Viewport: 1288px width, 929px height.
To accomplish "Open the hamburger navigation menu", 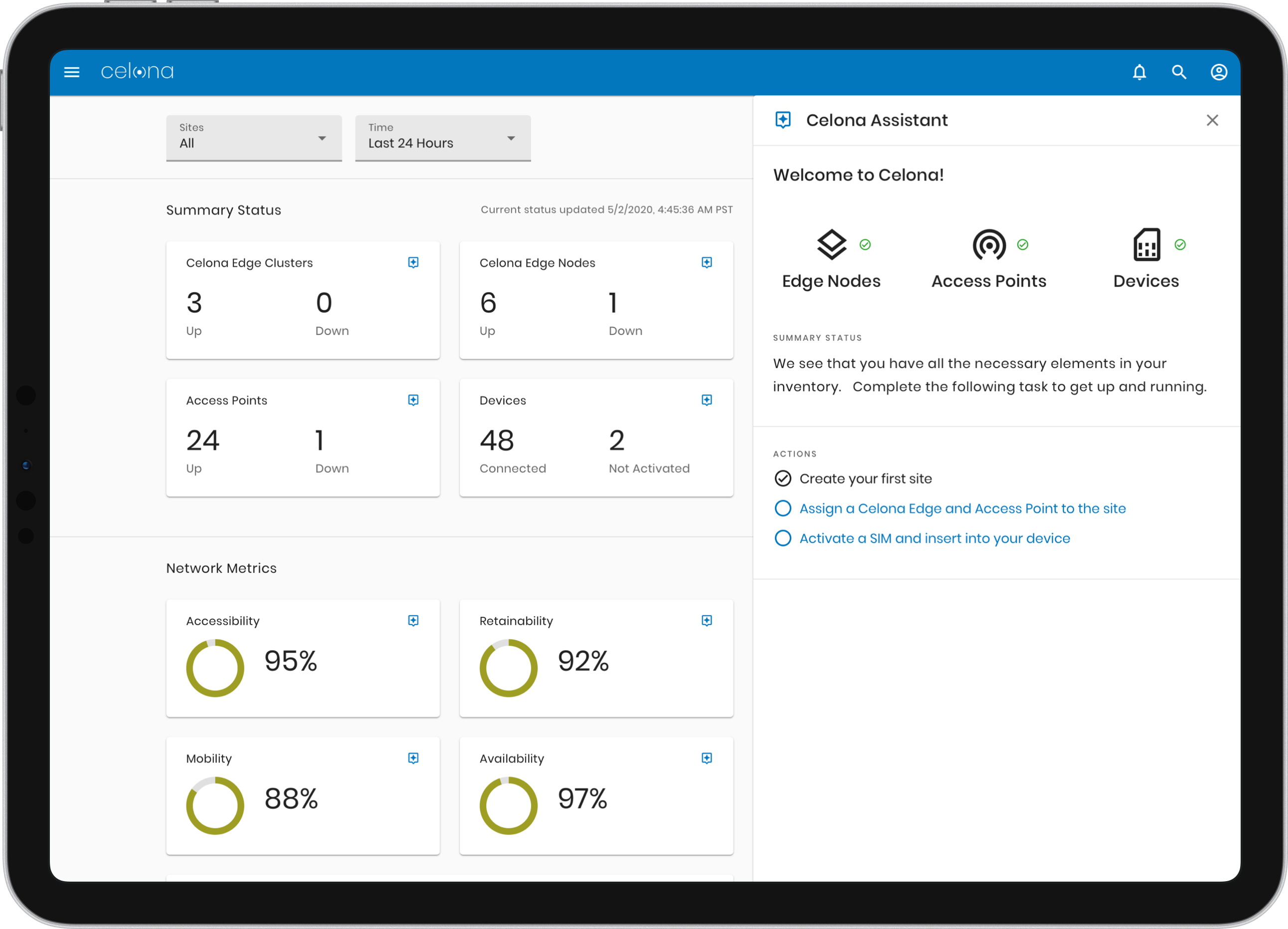I will click(x=72, y=72).
